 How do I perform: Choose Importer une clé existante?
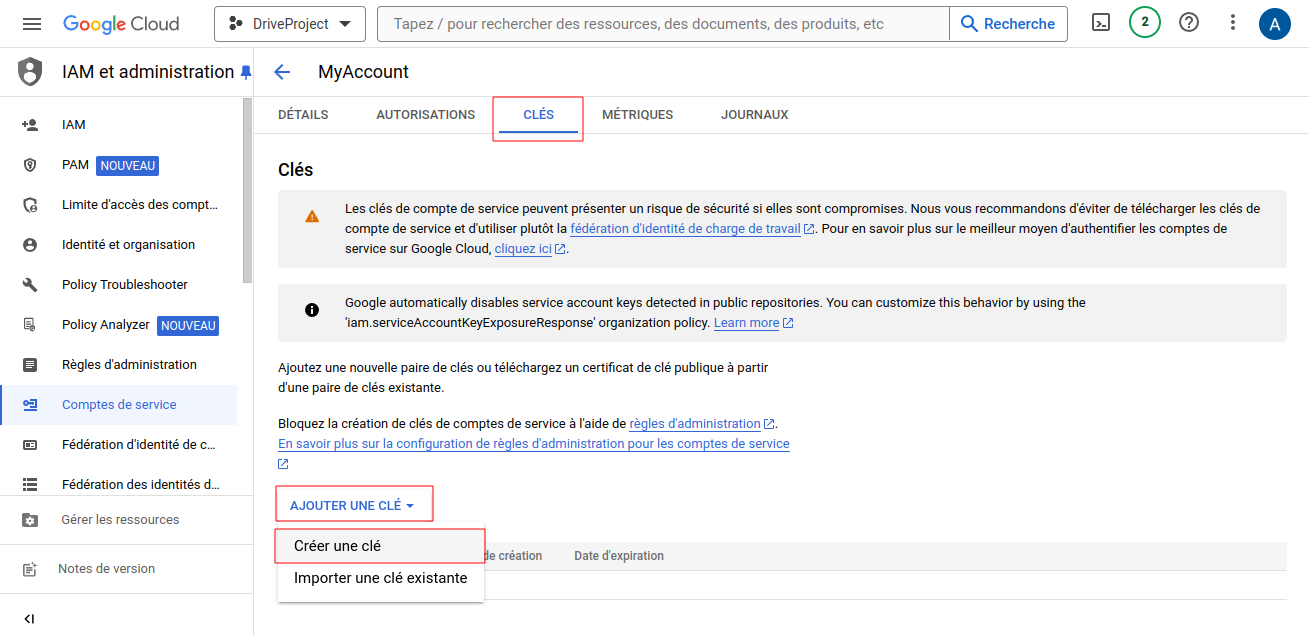(x=380, y=578)
